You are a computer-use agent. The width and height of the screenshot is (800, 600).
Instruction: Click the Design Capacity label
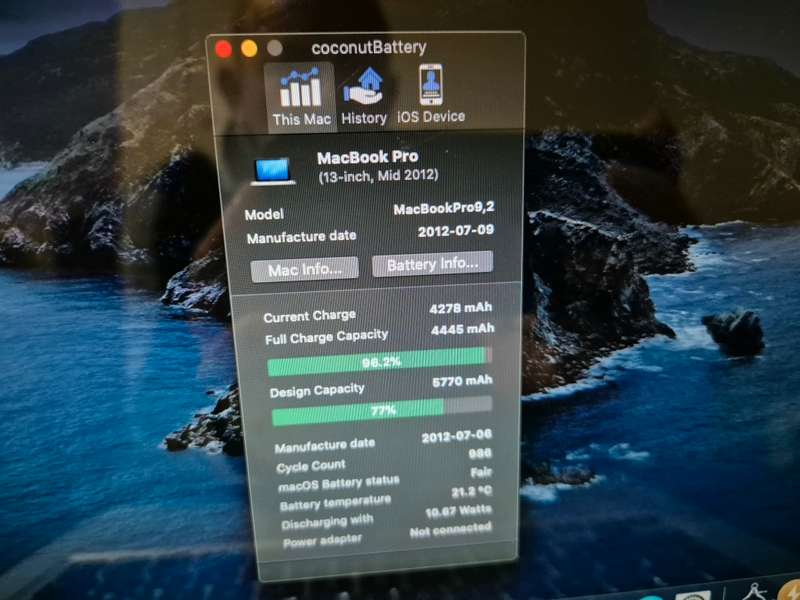point(317,391)
